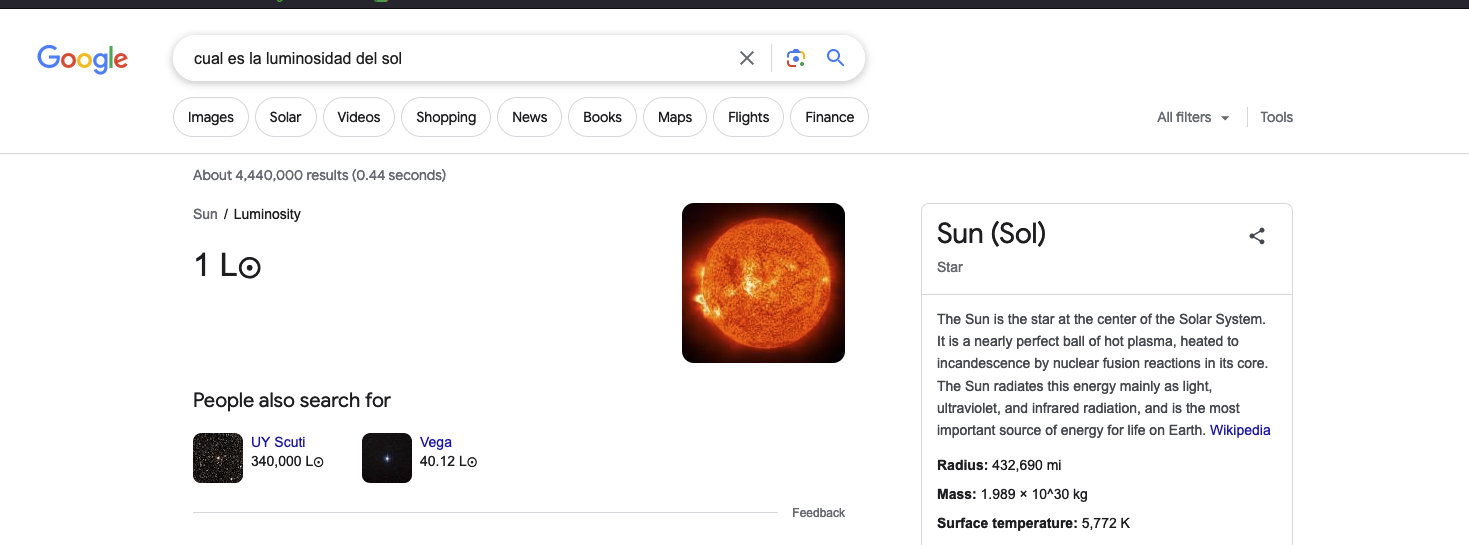Viewport: 1469px width, 545px height.
Task: Open Search by image camera icon
Action: (x=796, y=58)
